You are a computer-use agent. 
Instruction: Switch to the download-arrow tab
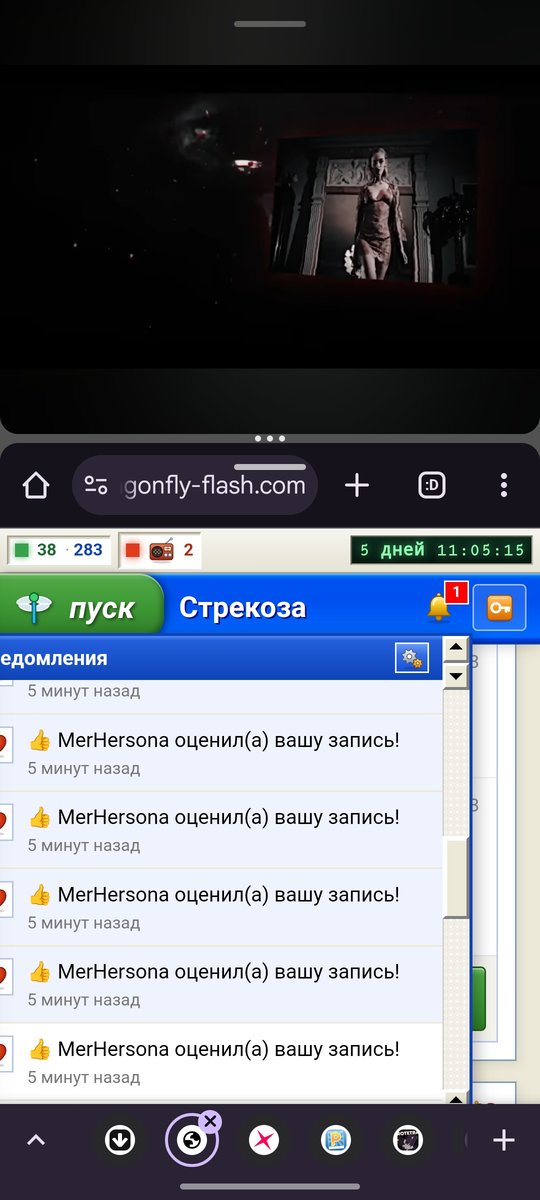120,1140
